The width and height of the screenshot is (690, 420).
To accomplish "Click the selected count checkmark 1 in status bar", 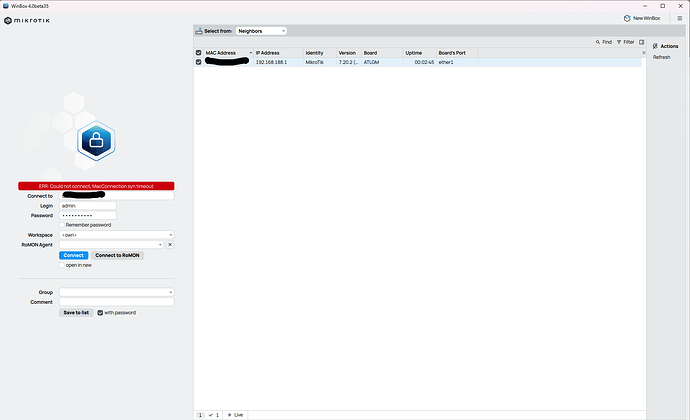I will [x=214, y=415].
